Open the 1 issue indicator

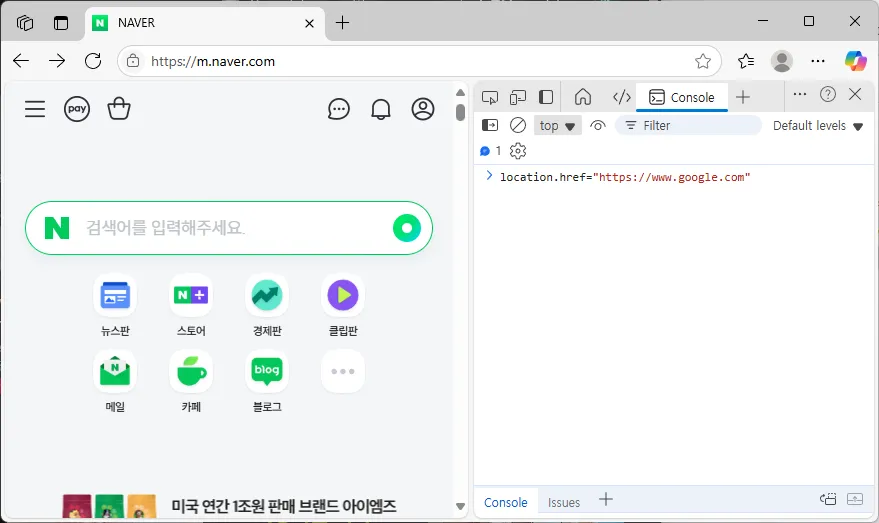coord(491,151)
